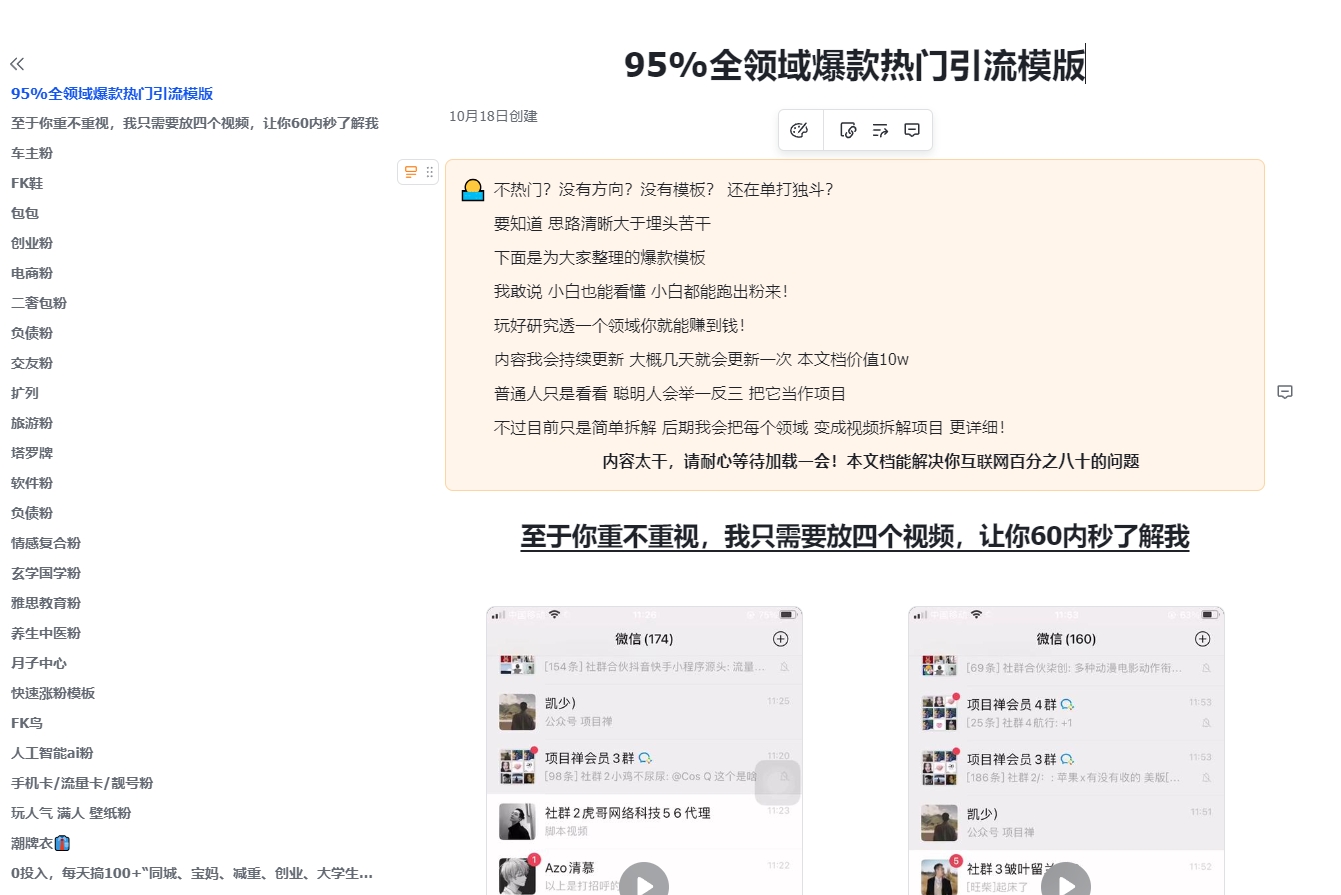Screen dimensions: 1341x895
Task: Insert a link using the link icon
Action: [848, 130]
